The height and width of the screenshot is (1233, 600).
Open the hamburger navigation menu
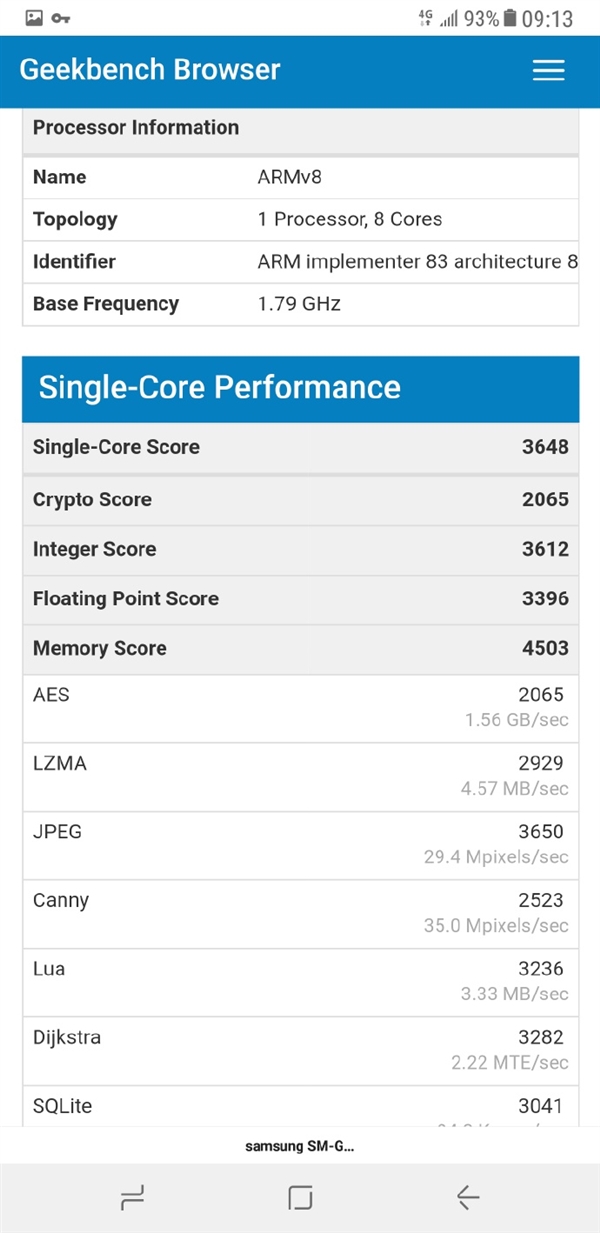click(548, 70)
